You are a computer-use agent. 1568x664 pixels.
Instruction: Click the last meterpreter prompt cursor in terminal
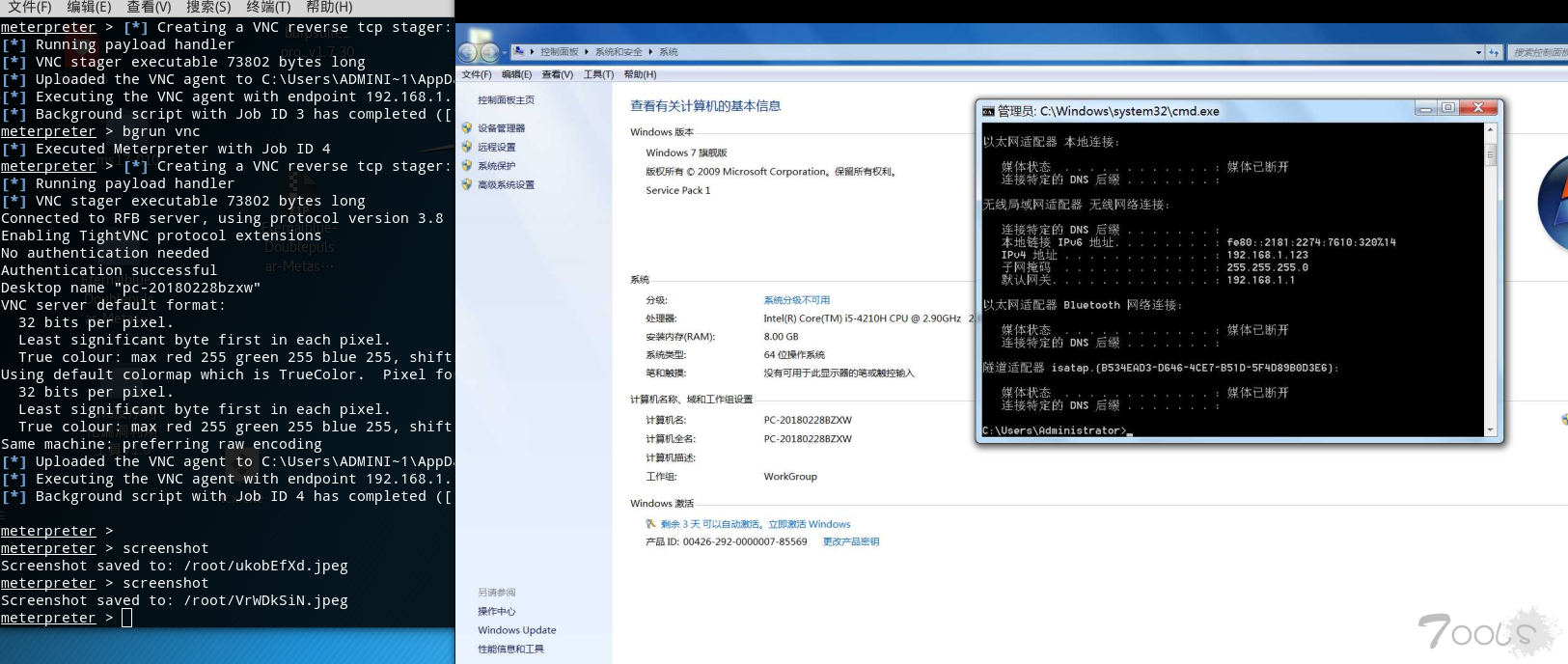click(x=126, y=618)
